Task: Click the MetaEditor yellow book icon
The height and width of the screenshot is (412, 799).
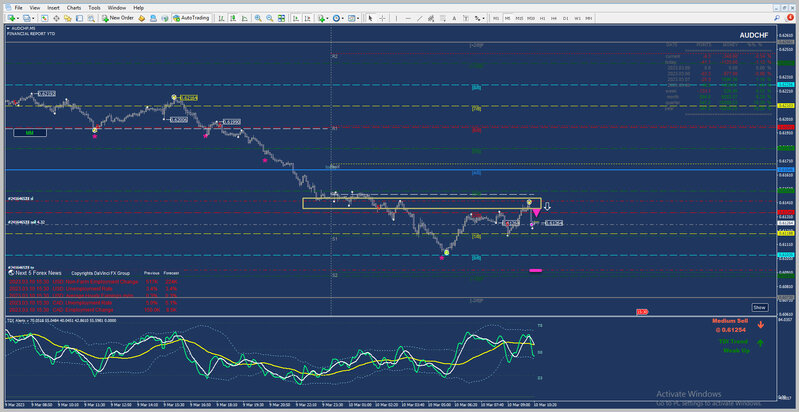Action: [x=142, y=18]
